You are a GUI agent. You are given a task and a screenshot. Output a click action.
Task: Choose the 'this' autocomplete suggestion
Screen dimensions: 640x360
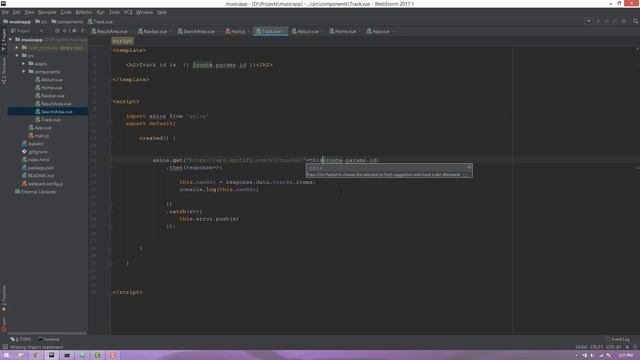(389, 168)
